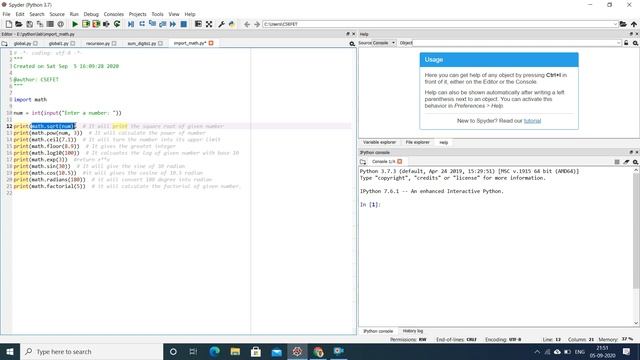The width and height of the screenshot is (640, 360).
Task: Run current cell and advance
Action: 96,24
